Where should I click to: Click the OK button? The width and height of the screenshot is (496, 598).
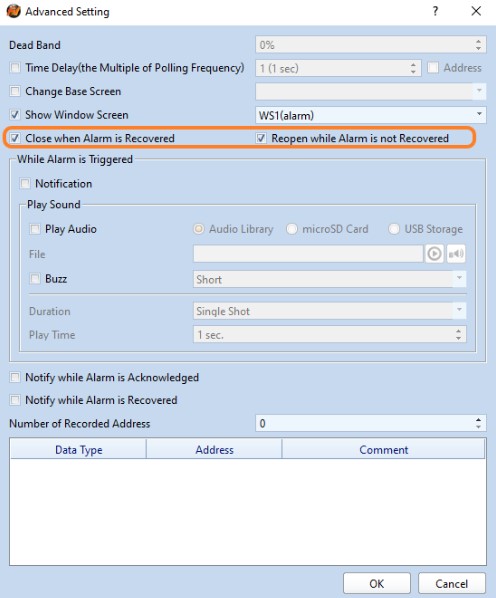(377, 584)
